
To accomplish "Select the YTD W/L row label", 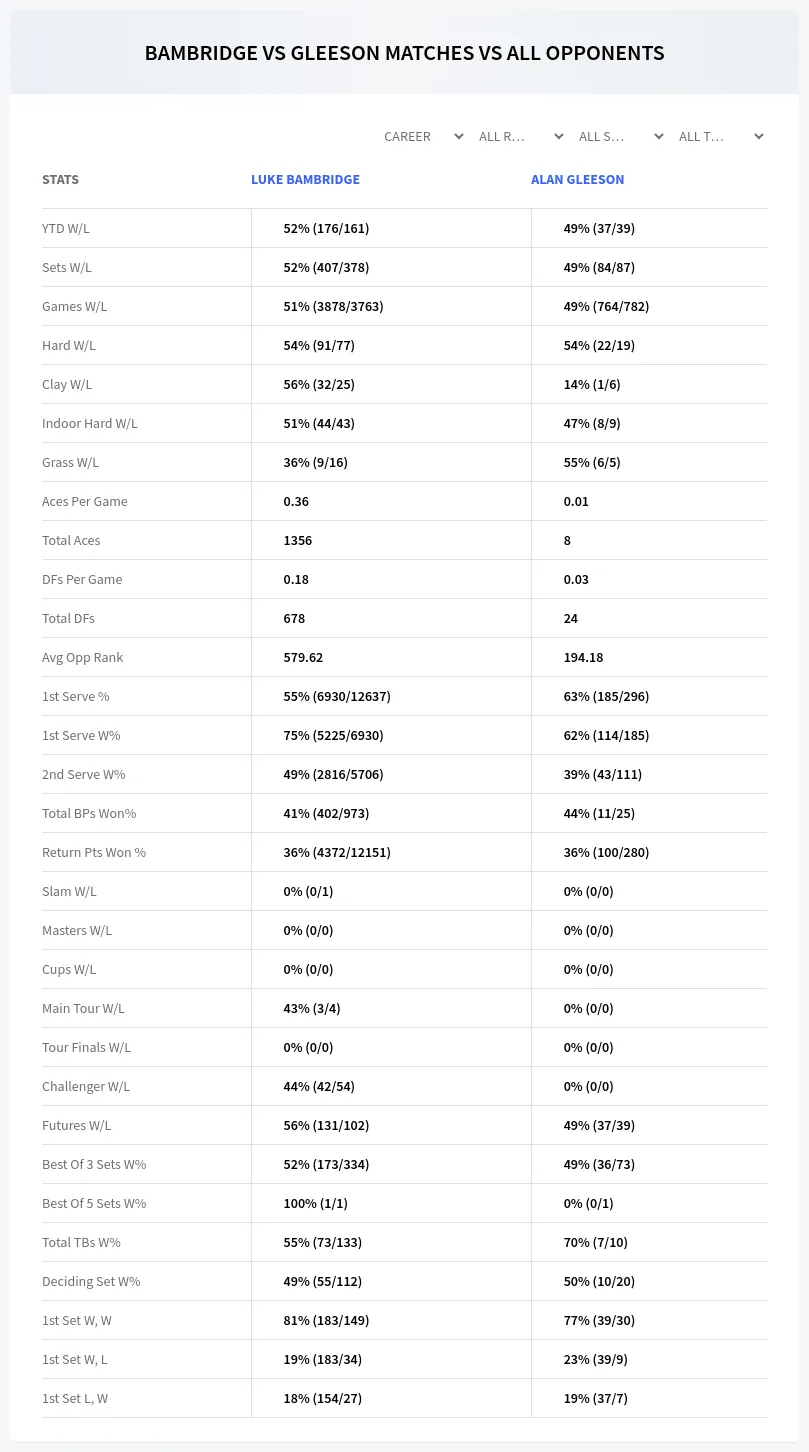I will [66, 228].
